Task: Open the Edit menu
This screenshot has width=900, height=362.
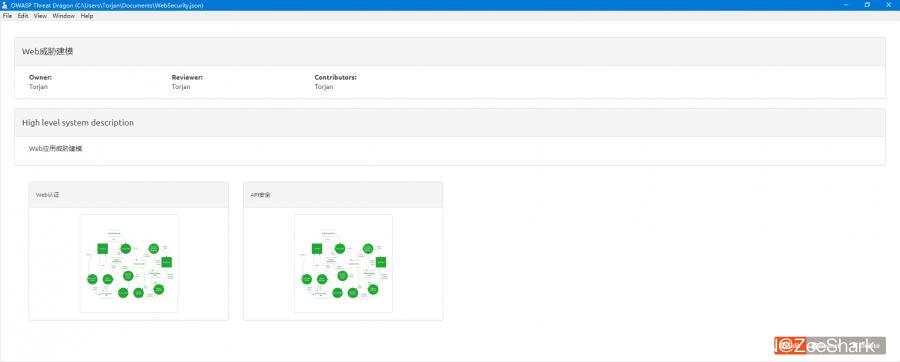Action: [x=22, y=16]
